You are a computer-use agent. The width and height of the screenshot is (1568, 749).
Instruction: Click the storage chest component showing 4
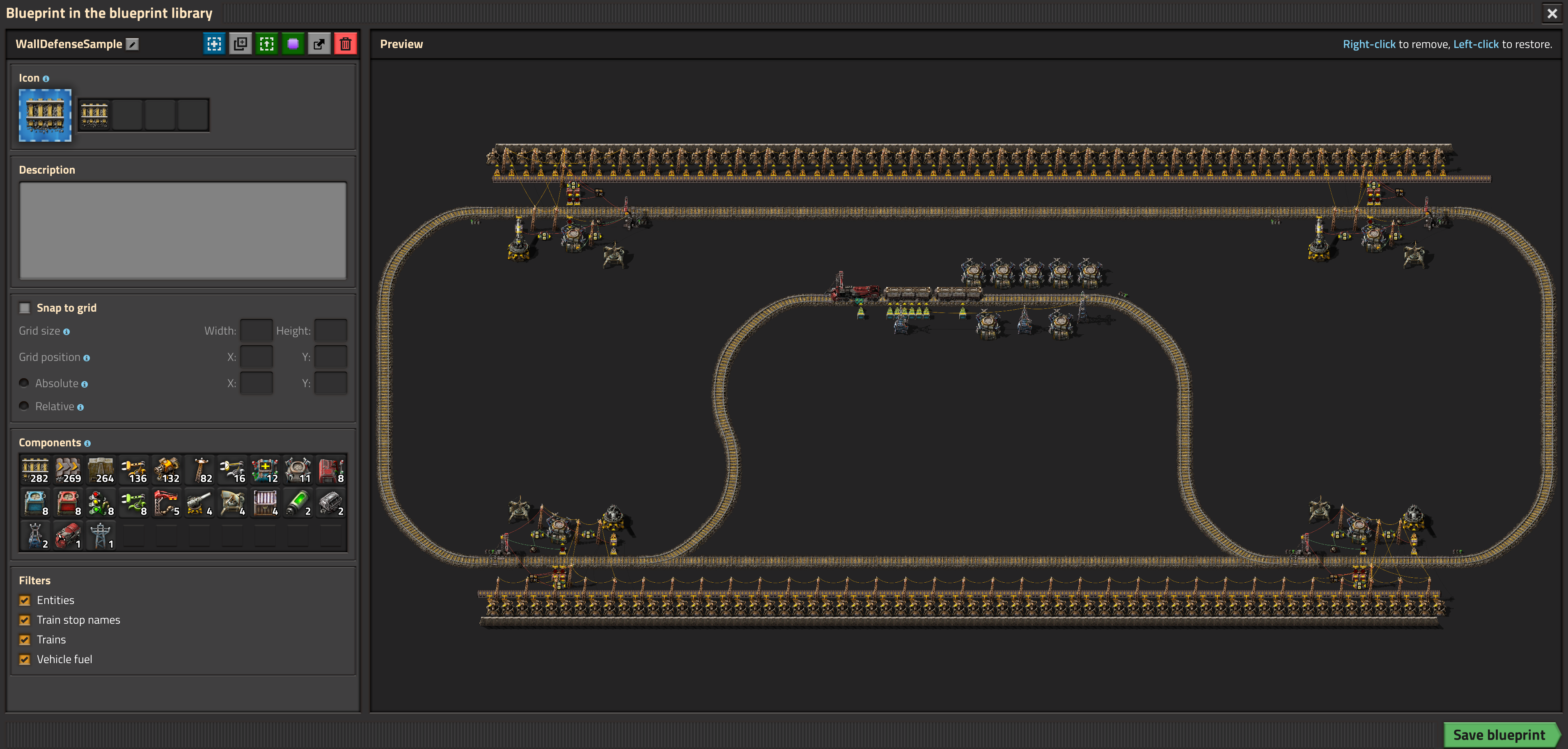(x=266, y=503)
